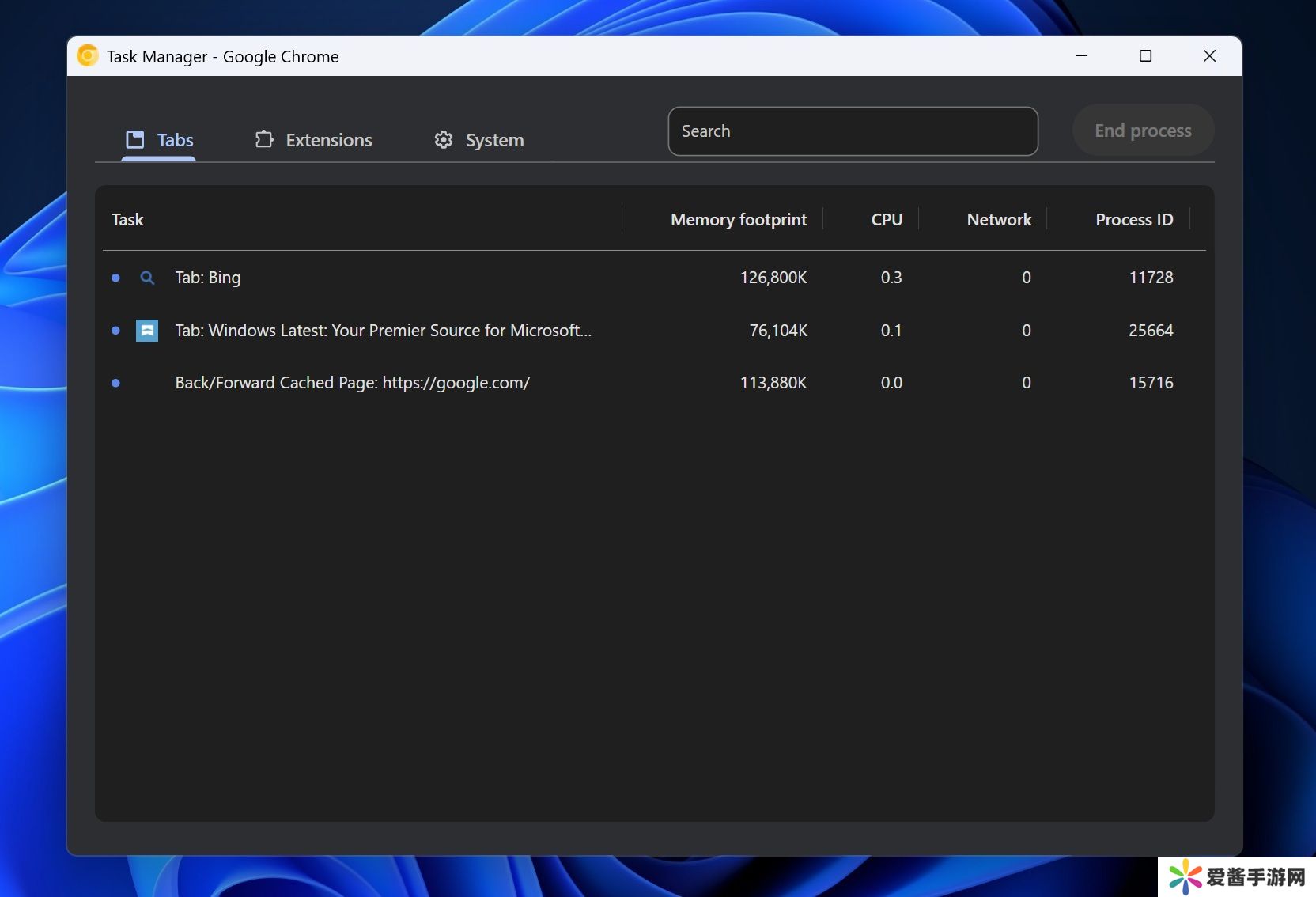Open the System tab

tap(479, 140)
